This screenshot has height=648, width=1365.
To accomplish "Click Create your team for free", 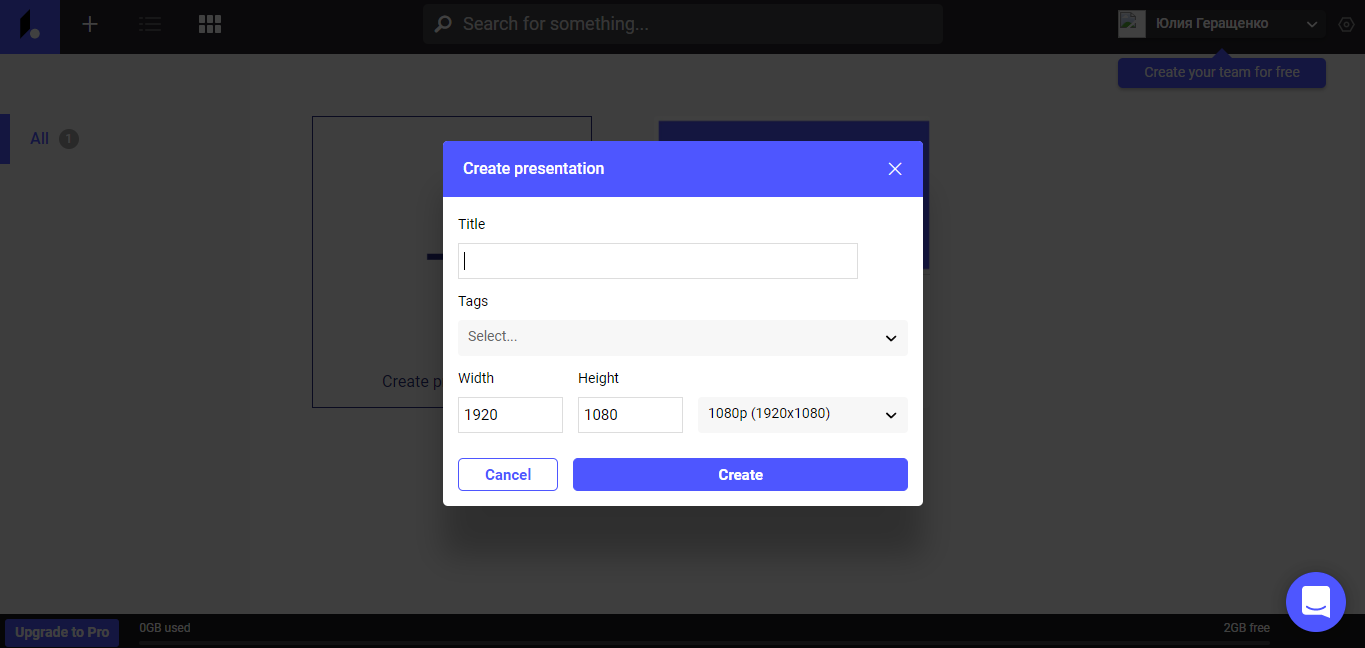I will click(1221, 72).
